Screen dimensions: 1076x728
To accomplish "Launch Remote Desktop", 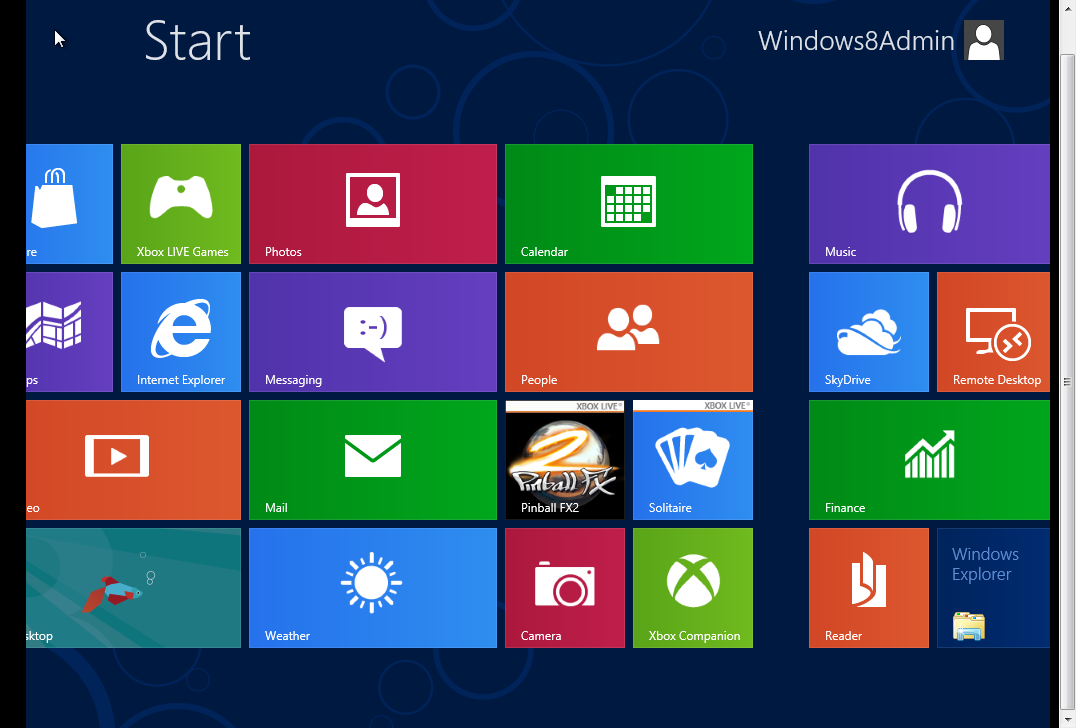I will (993, 332).
